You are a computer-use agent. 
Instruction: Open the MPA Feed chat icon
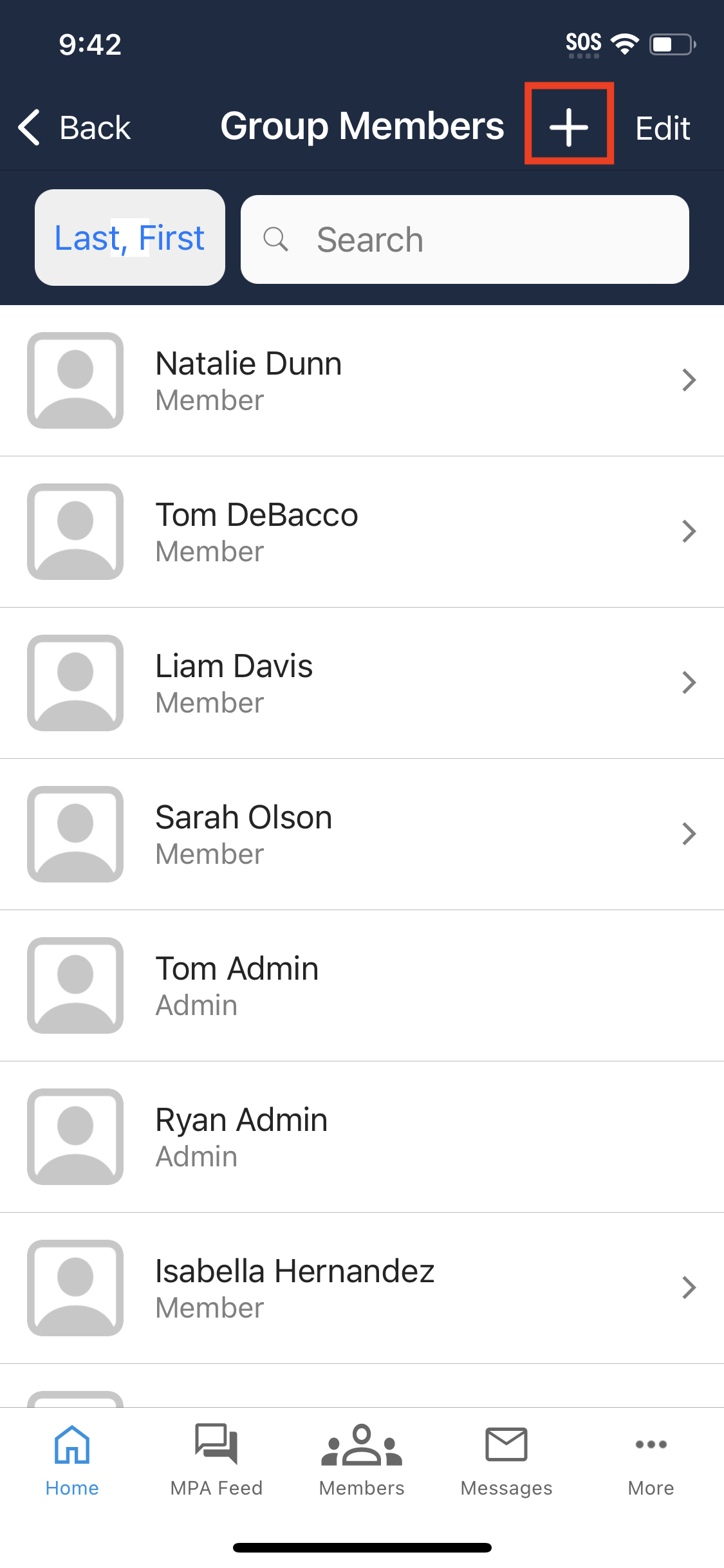coord(216,1444)
